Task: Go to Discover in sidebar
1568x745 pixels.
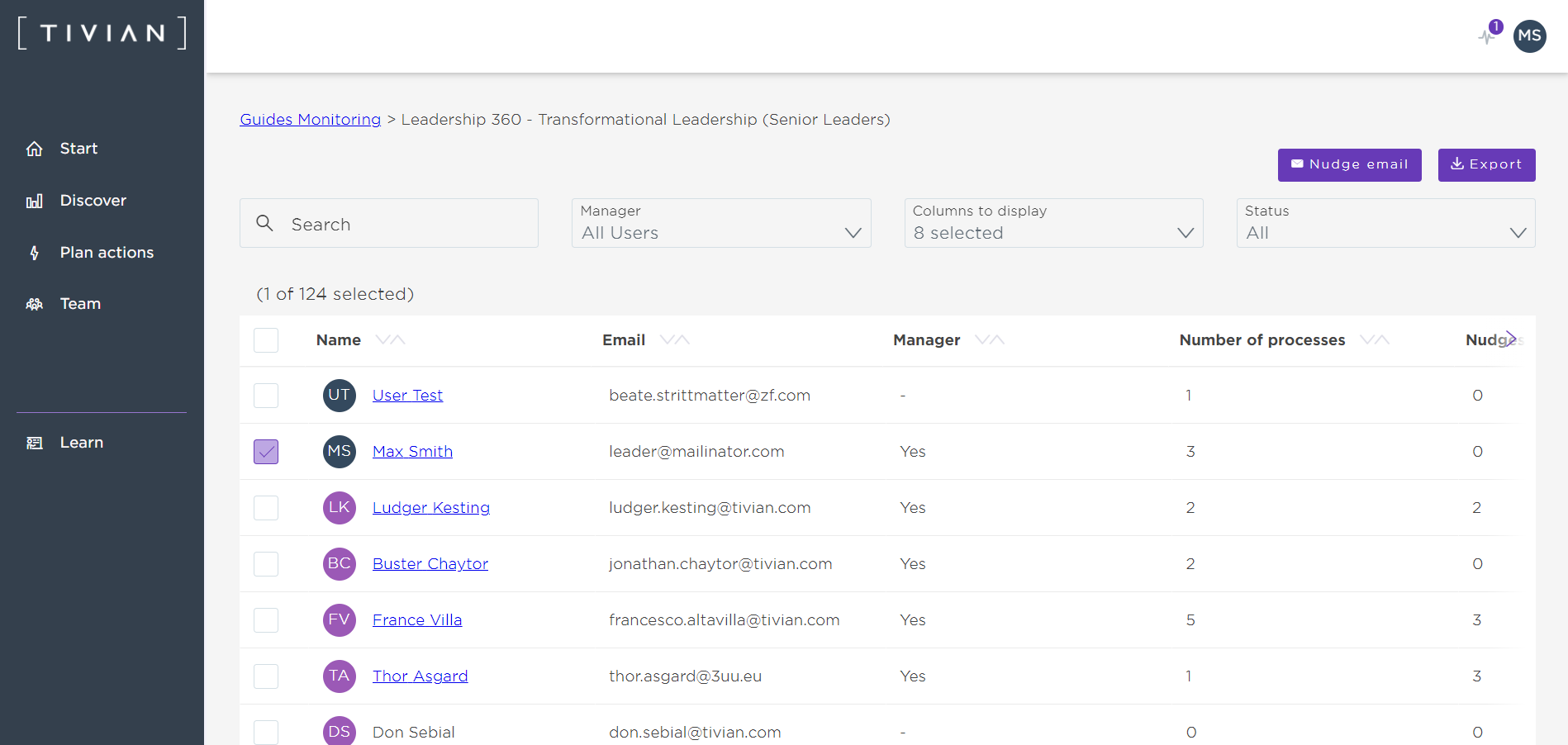Action: [x=93, y=201]
